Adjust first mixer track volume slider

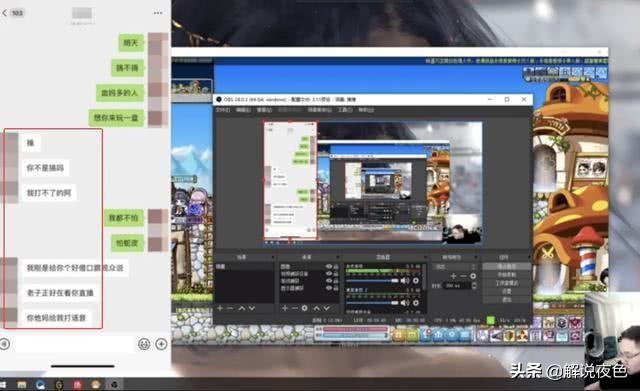click(x=372, y=281)
